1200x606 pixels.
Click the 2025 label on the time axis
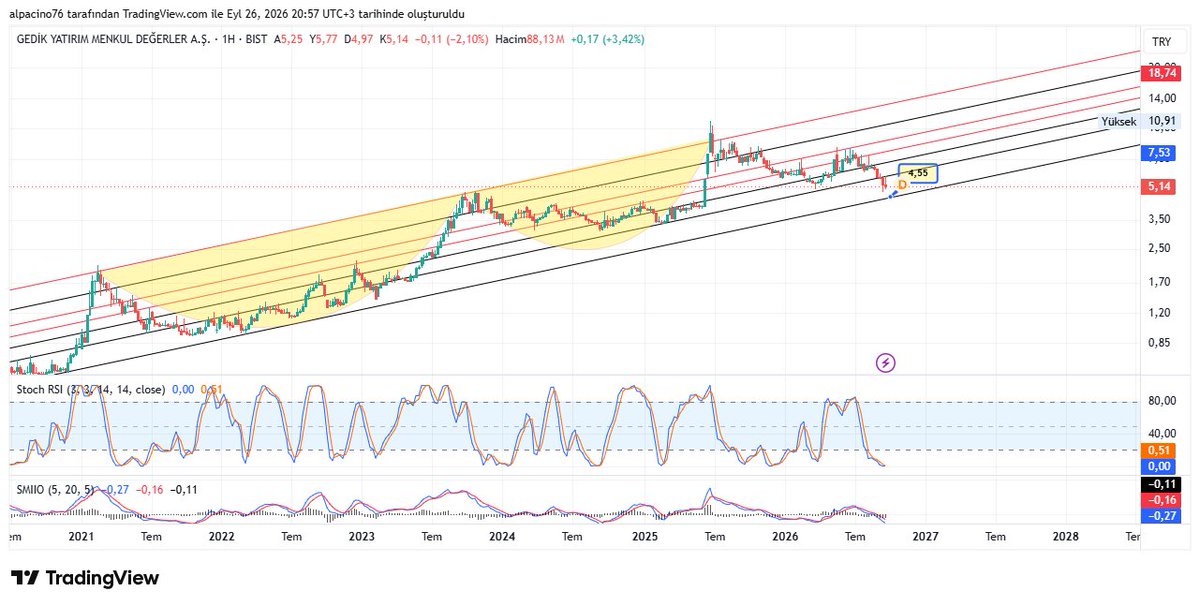644,536
